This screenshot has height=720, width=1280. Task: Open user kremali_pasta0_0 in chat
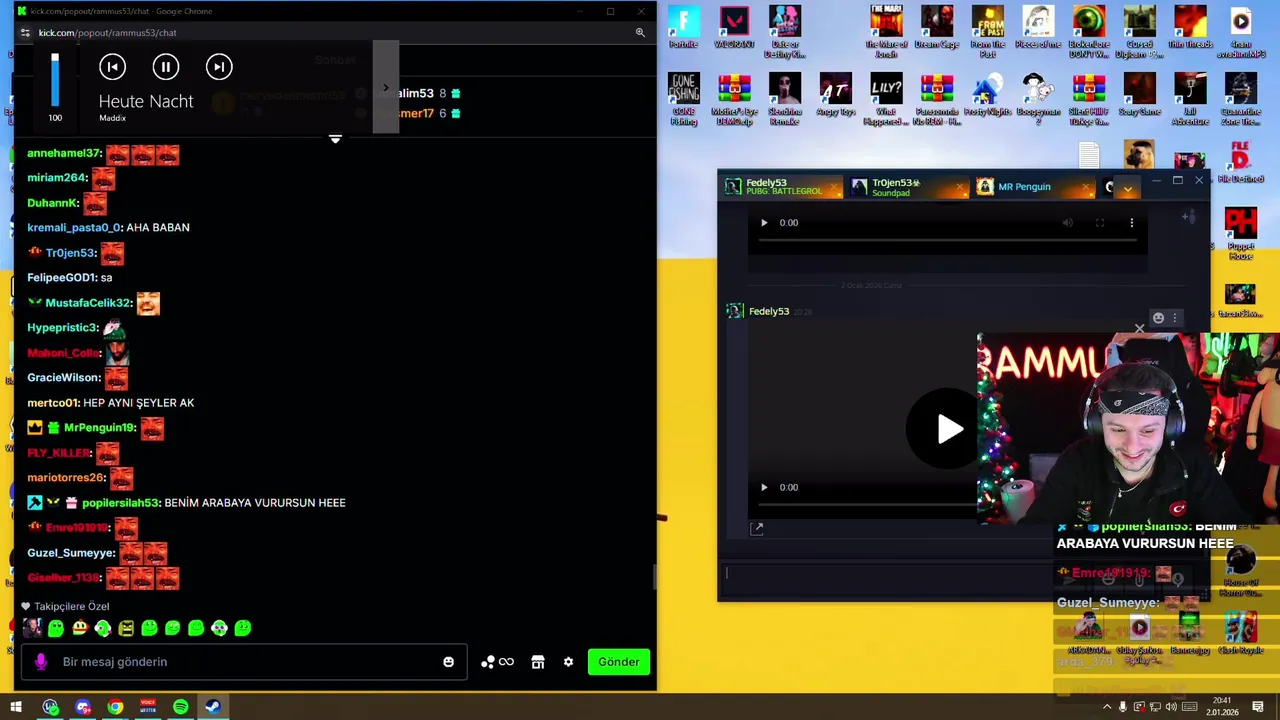73,228
